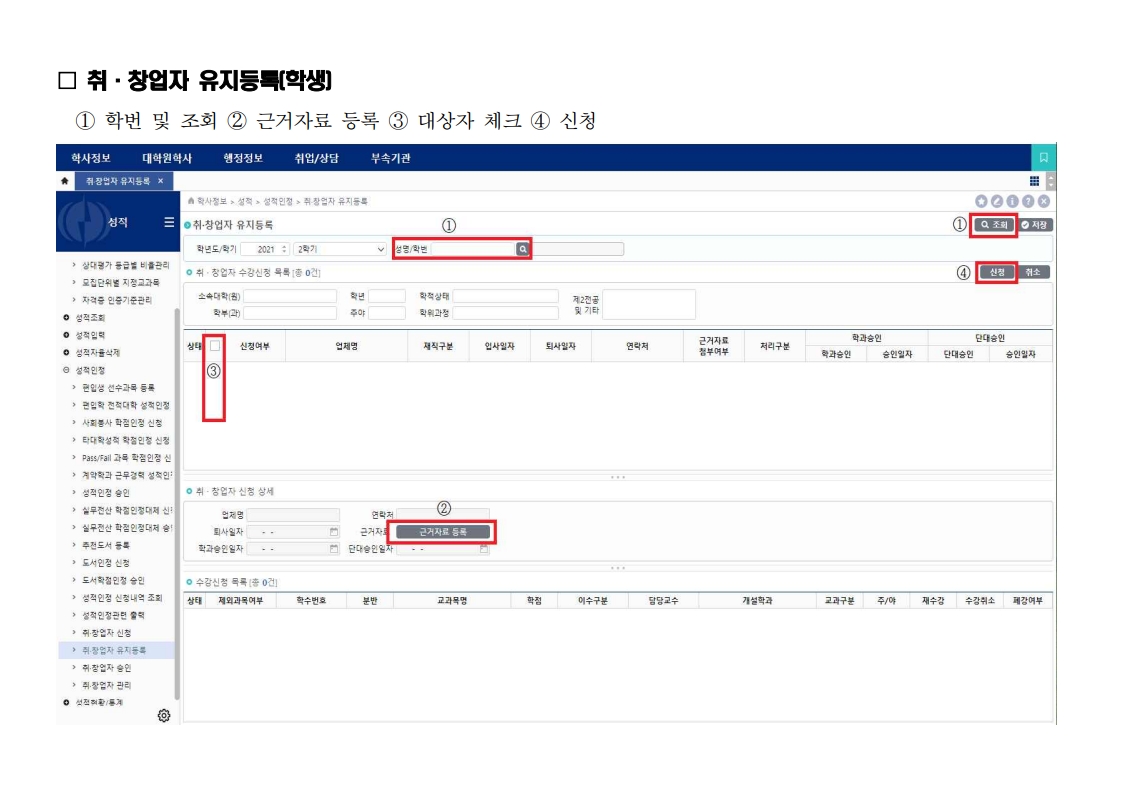Open the 취업/상담 top menu

pos(316,158)
